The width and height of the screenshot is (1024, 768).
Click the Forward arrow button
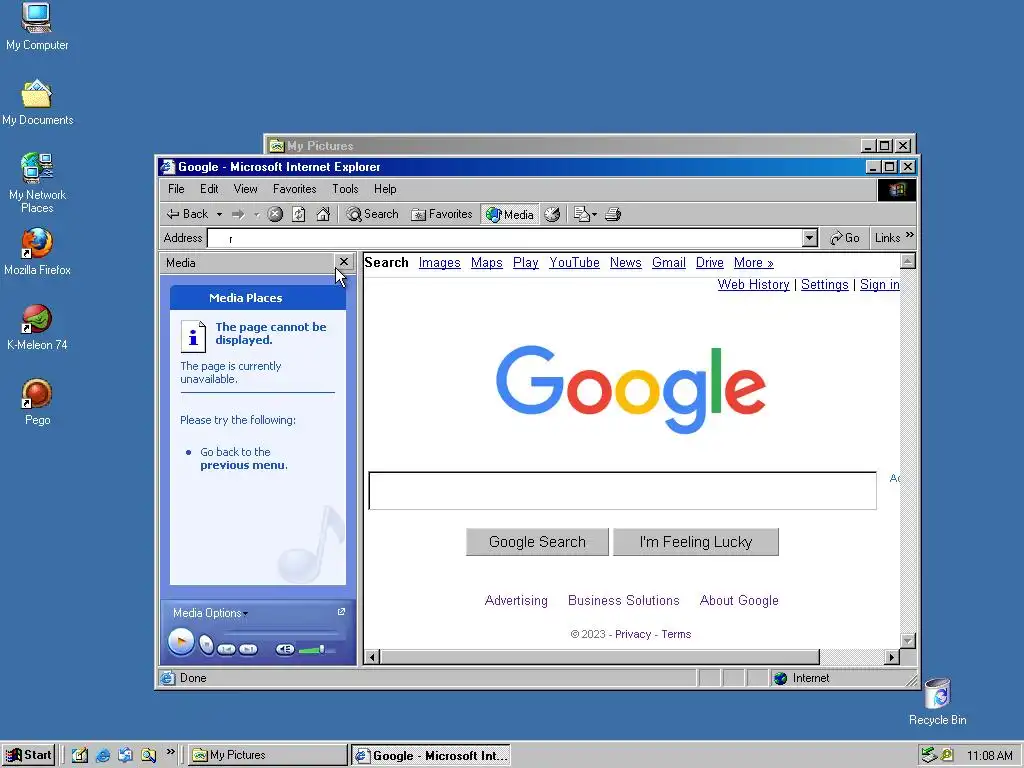(x=238, y=214)
